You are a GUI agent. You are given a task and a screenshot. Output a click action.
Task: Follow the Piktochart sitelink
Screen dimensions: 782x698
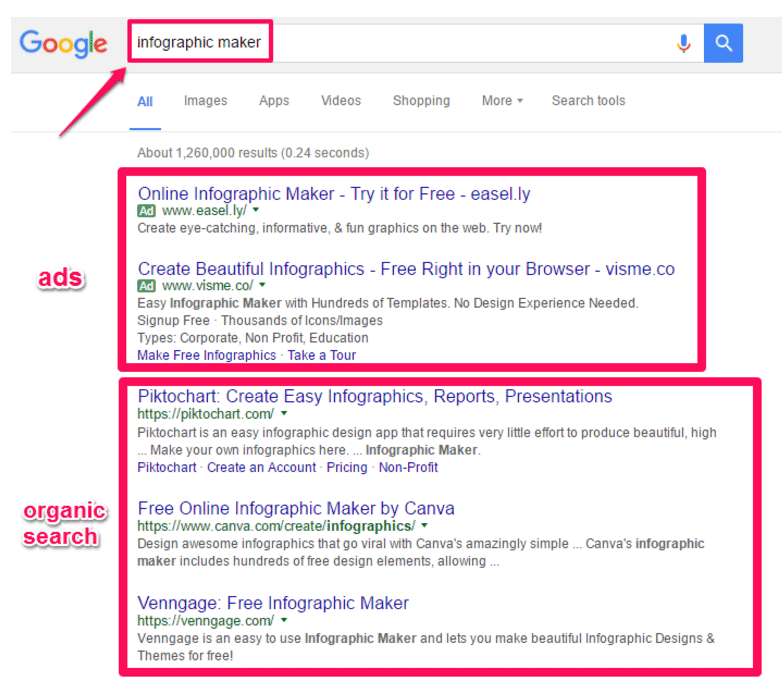point(167,468)
